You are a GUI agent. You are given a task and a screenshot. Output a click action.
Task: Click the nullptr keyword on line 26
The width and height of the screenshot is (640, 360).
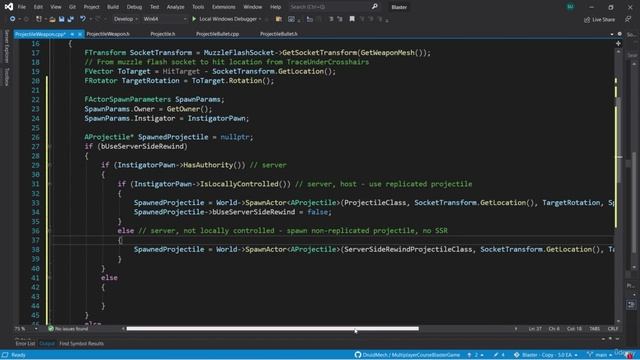[235, 137]
